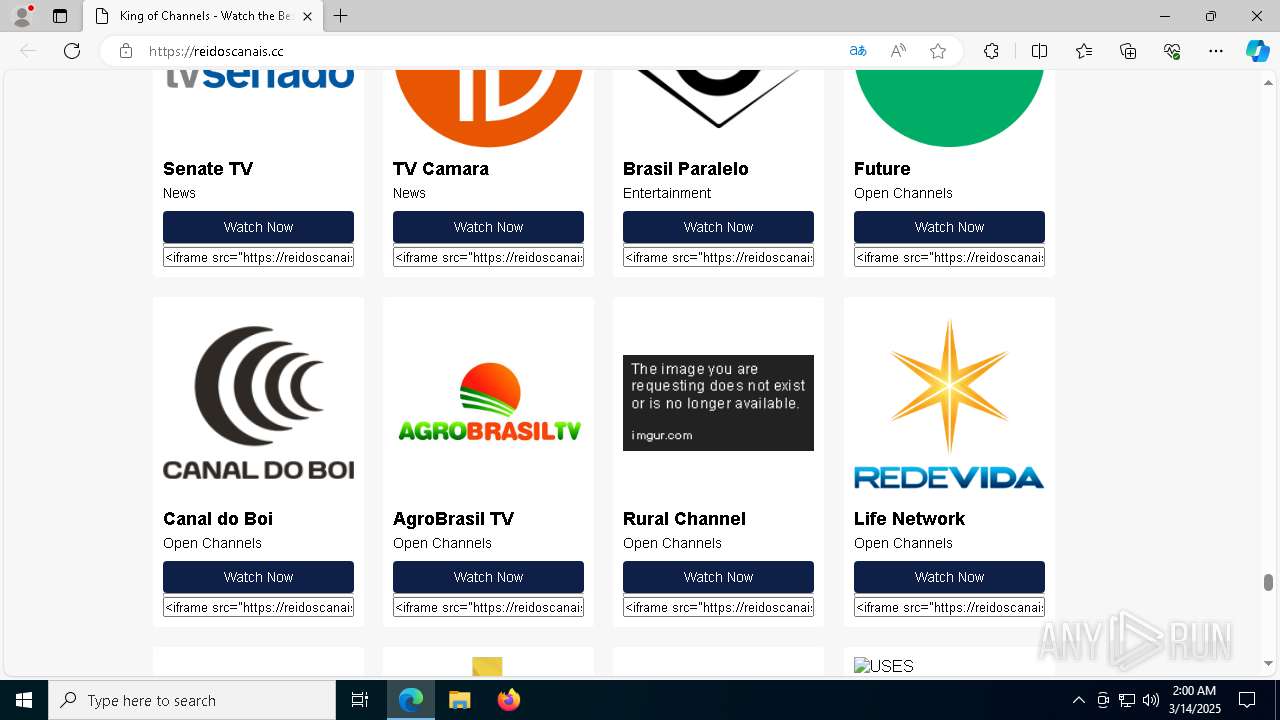This screenshot has height=720, width=1280.
Task: Click Brasil Paralelo iframe code field
Action: click(718, 257)
